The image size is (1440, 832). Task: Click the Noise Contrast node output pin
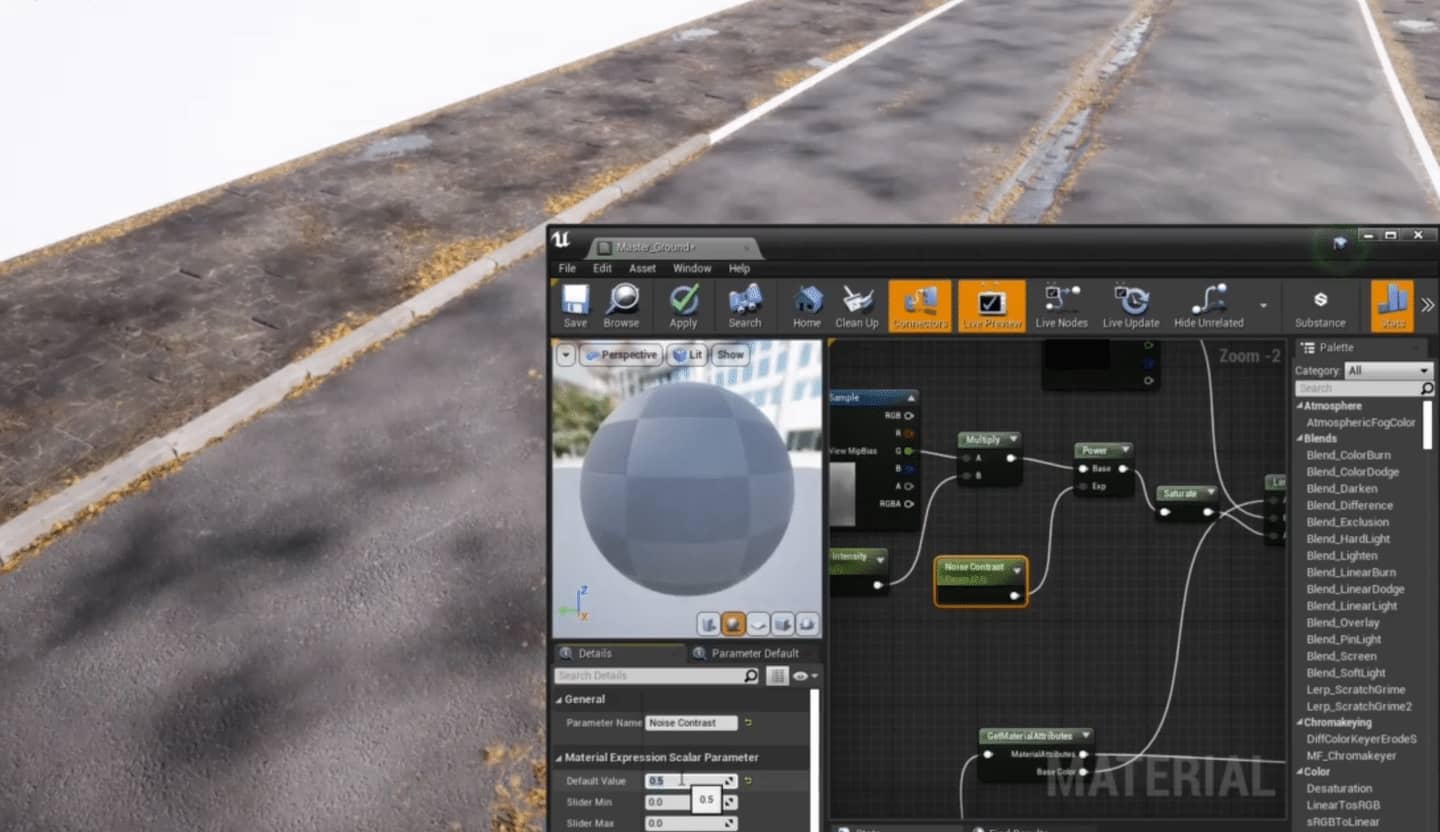[1015, 596]
